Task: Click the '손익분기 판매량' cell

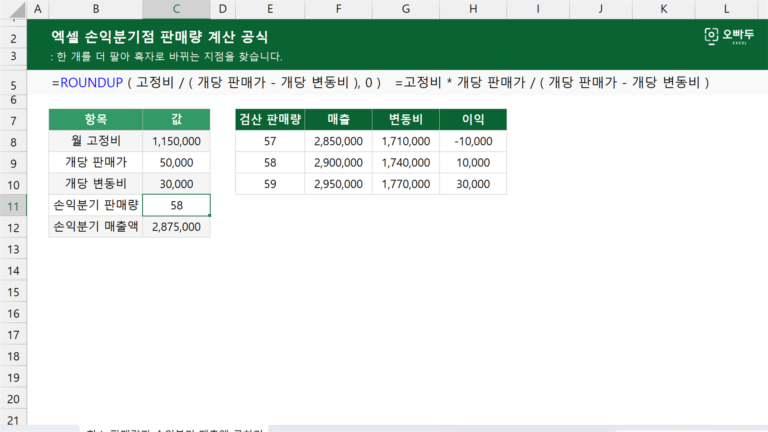Action: 96,205
